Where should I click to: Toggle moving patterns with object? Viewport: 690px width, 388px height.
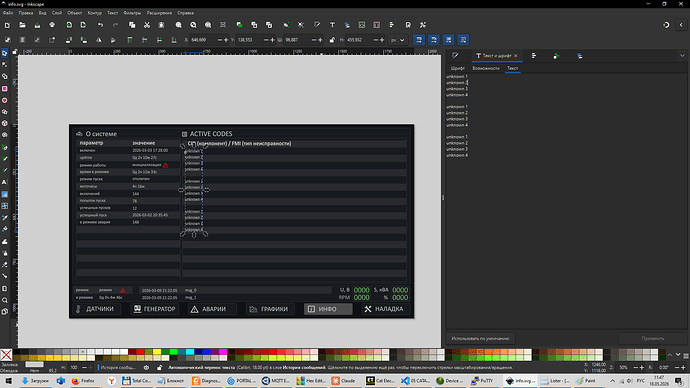tap(463, 40)
